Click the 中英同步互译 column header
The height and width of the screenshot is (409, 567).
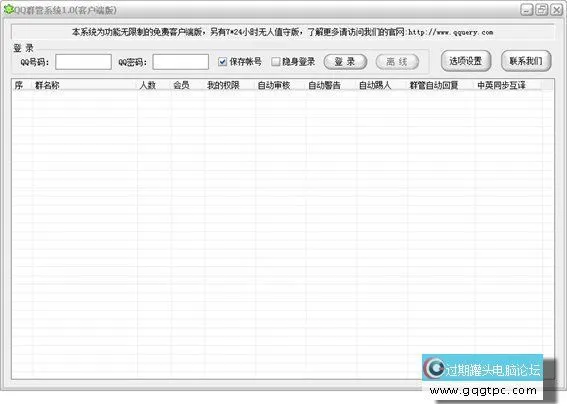(508, 85)
